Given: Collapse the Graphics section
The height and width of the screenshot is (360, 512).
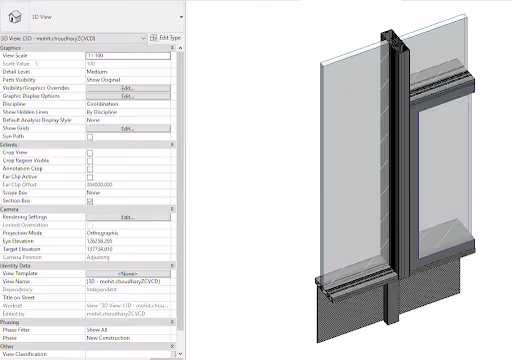Looking at the screenshot, I should [x=172, y=48].
